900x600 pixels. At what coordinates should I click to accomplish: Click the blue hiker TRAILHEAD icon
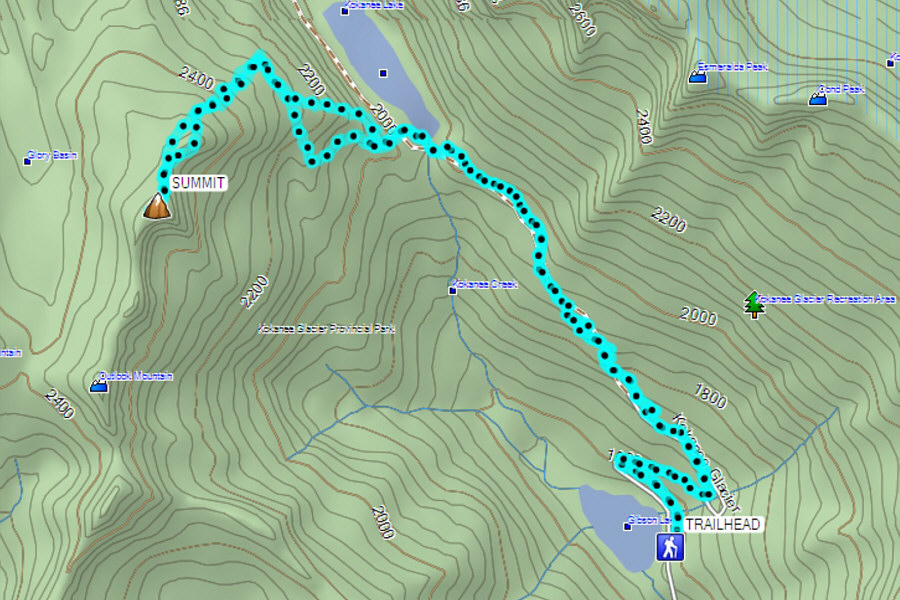(x=670, y=547)
